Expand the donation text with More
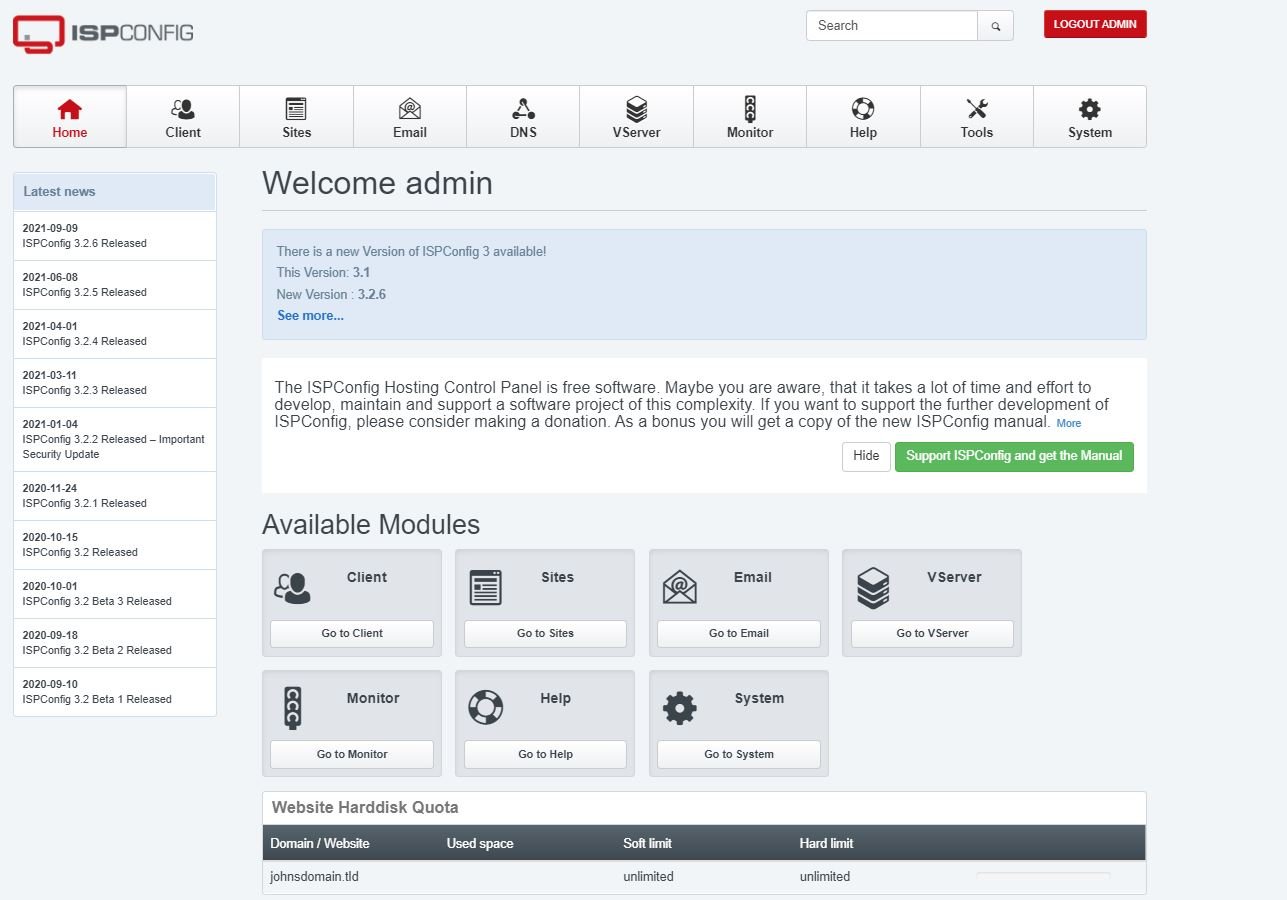1287x900 pixels. pyautogui.click(x=1069, y=423)
